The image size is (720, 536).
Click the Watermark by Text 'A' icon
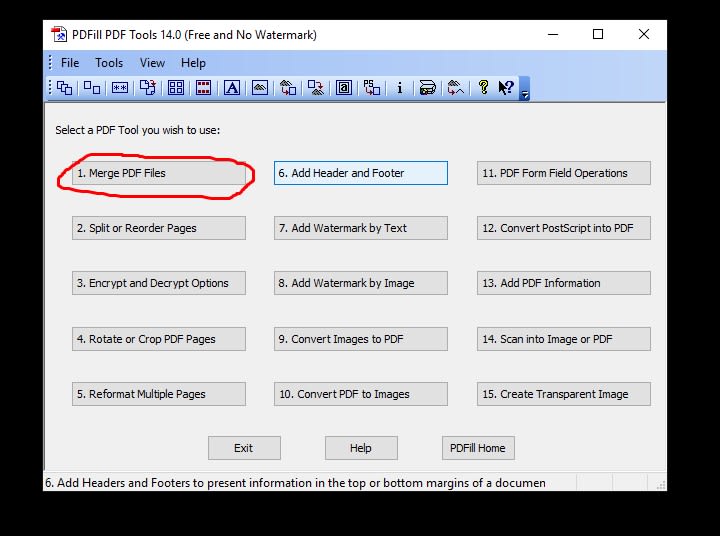click(x=232, y=88)
